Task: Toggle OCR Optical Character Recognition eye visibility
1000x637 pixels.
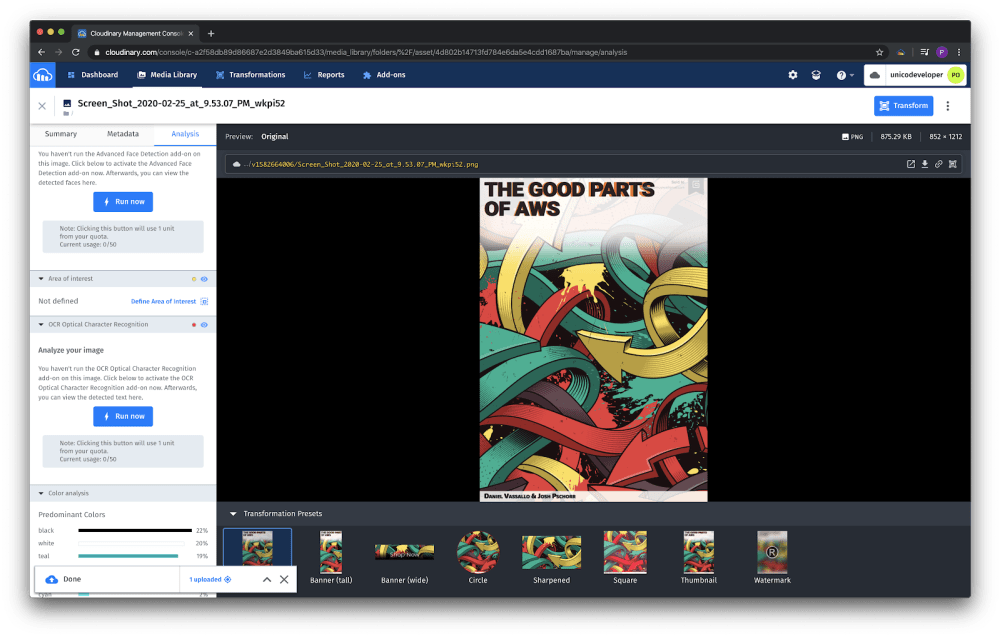Action: tap(204, 325)
